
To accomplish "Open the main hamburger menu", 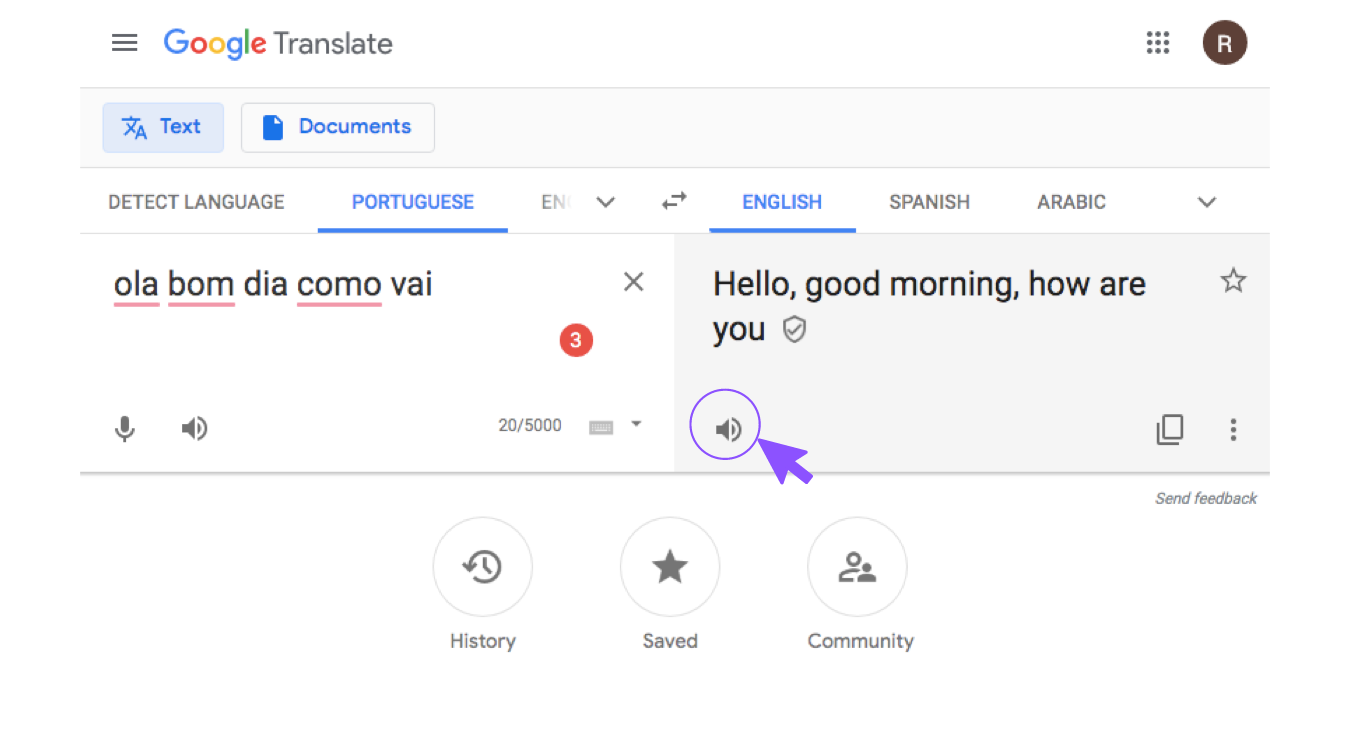I will [x=124, y=43].
